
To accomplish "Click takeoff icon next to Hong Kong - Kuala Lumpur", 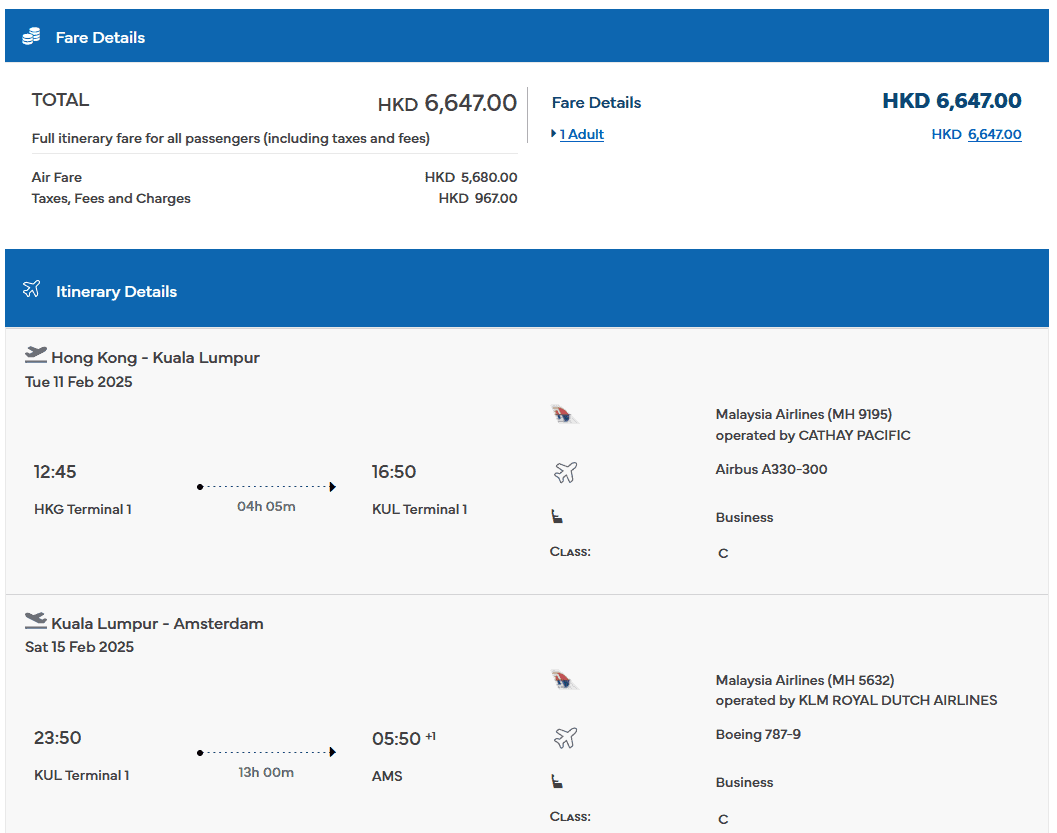I will coord(36,354).
